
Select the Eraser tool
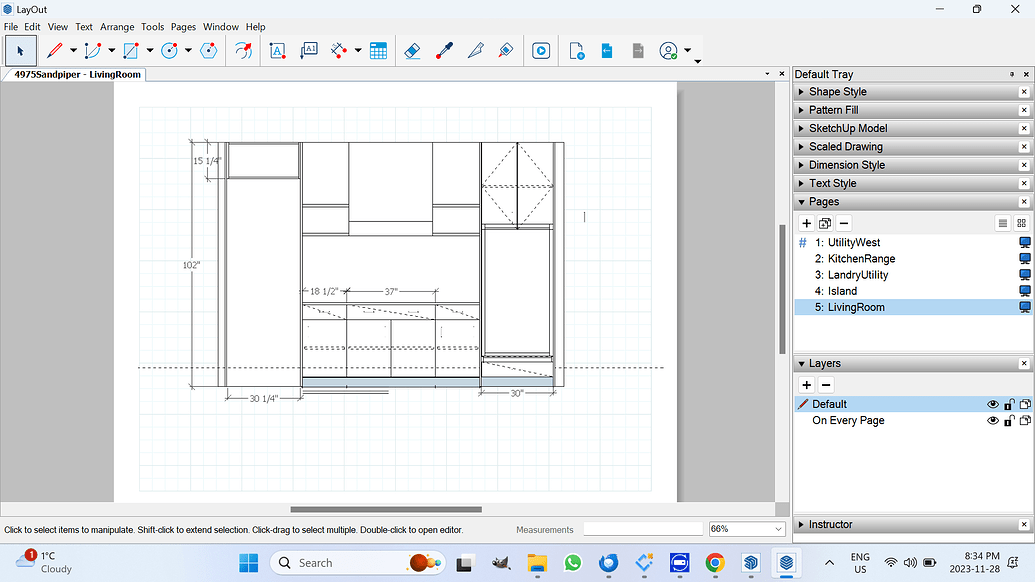(411, 50)
